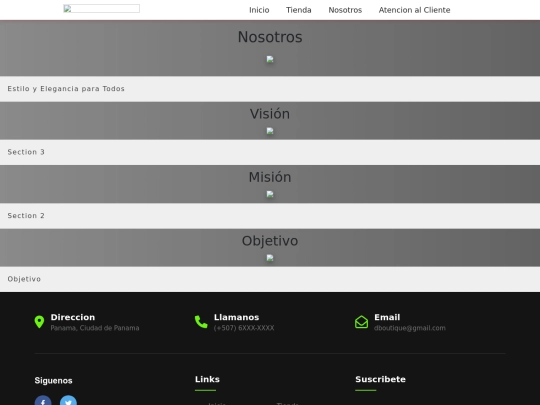Select the Misión section heading
The height and width of the screenshot is (405, 540).
[270, 177]
